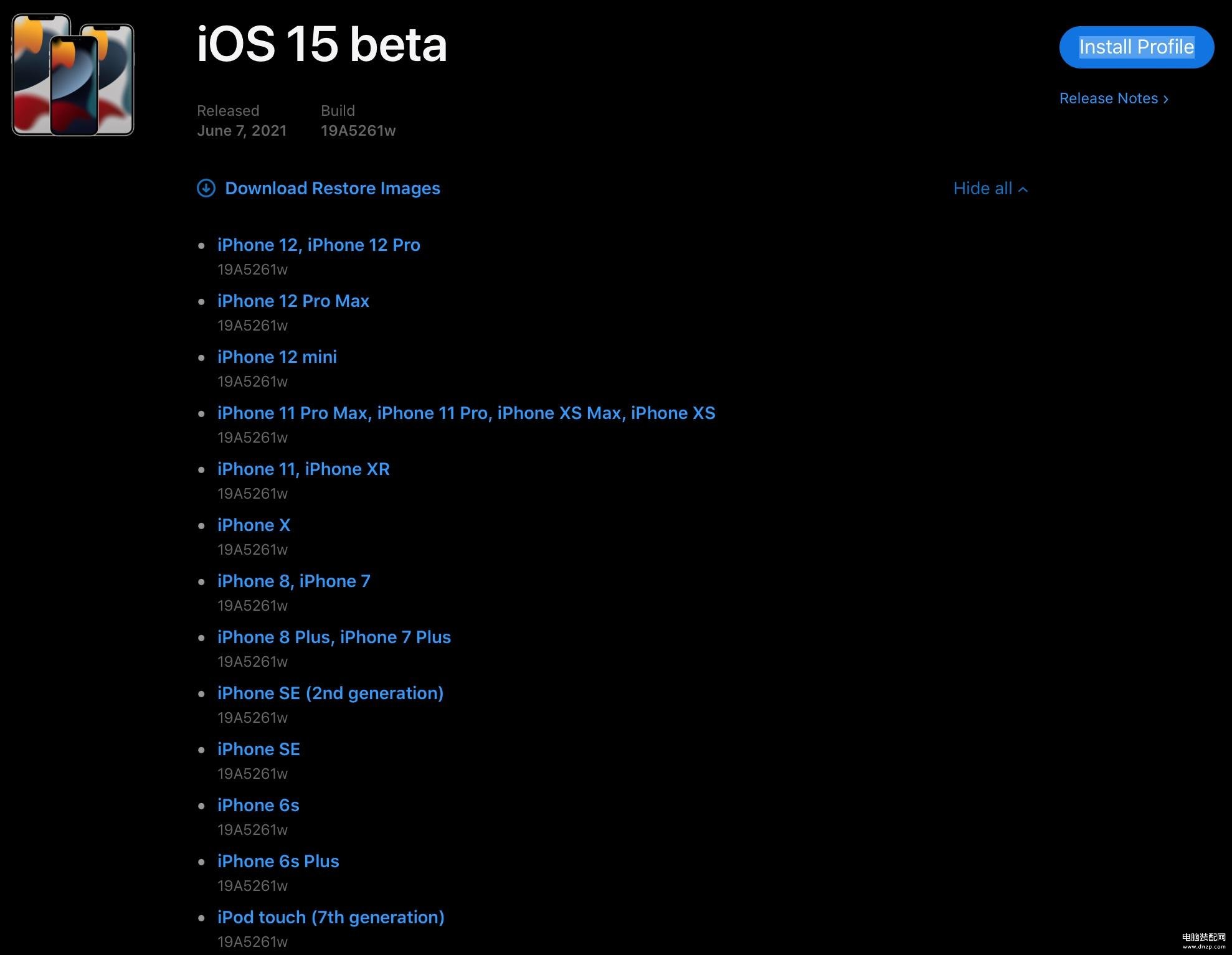Click build number 19A5261w under Build
The height and width of the screenshot is (955, 1232).
tap(358, 131)
